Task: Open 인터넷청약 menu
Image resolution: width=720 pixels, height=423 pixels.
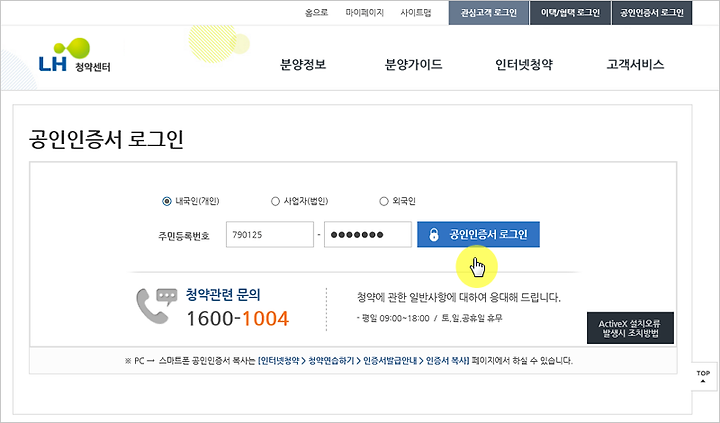Action: (x=524, y=65)
